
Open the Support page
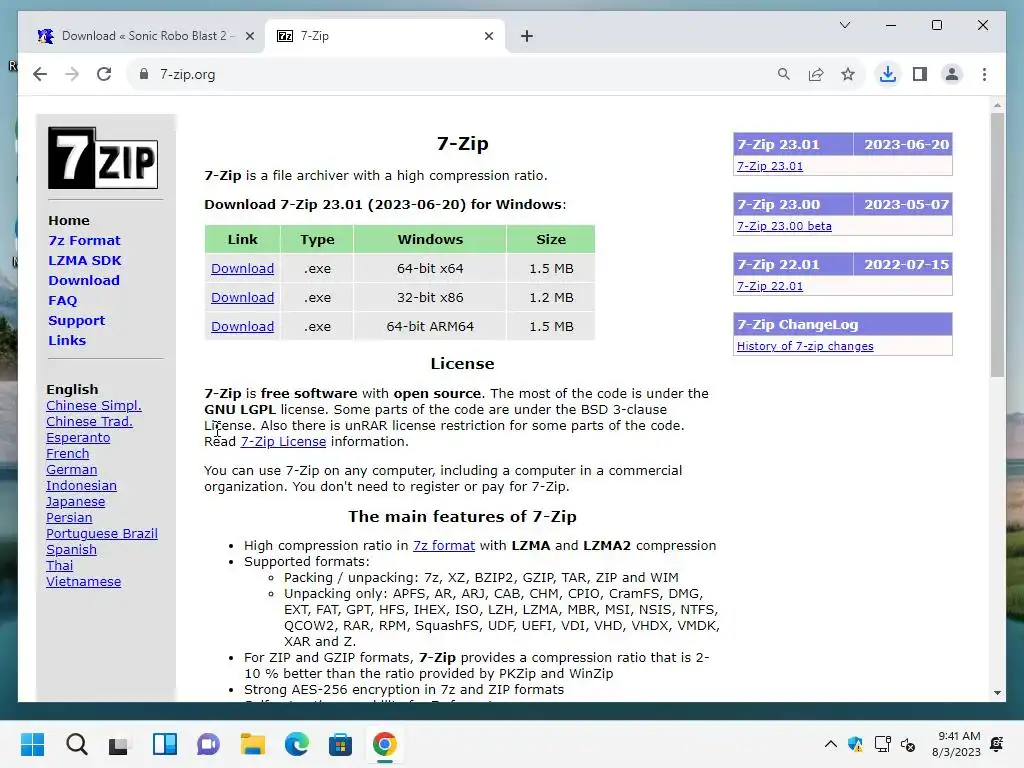click(76, 321)
